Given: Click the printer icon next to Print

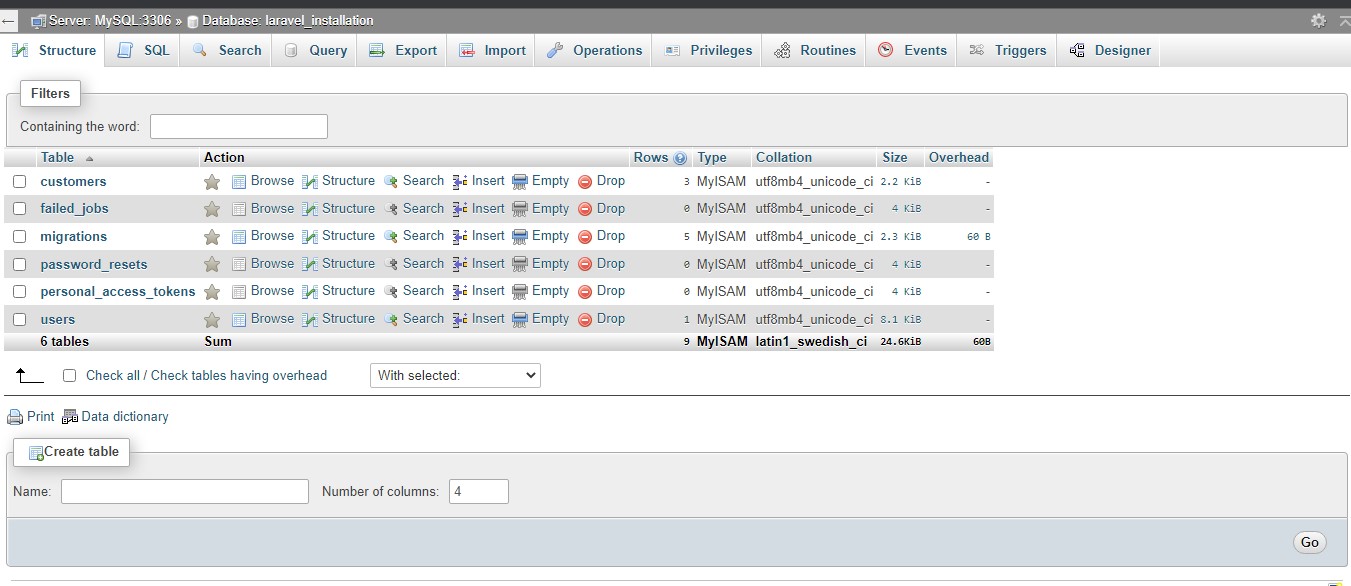Looking at the screenshot, I should point(15,417).
